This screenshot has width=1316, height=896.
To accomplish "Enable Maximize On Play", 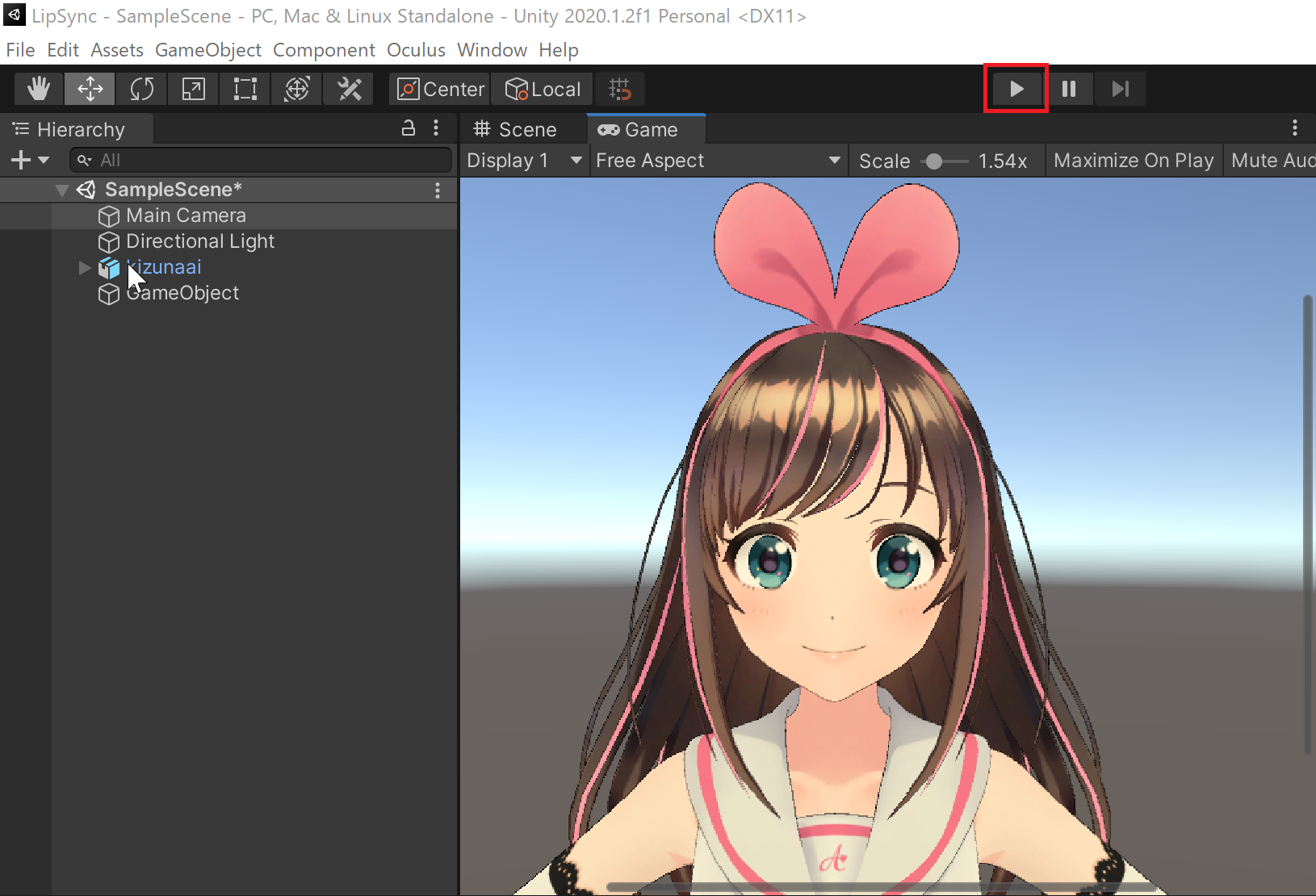I will [1133, 161].
